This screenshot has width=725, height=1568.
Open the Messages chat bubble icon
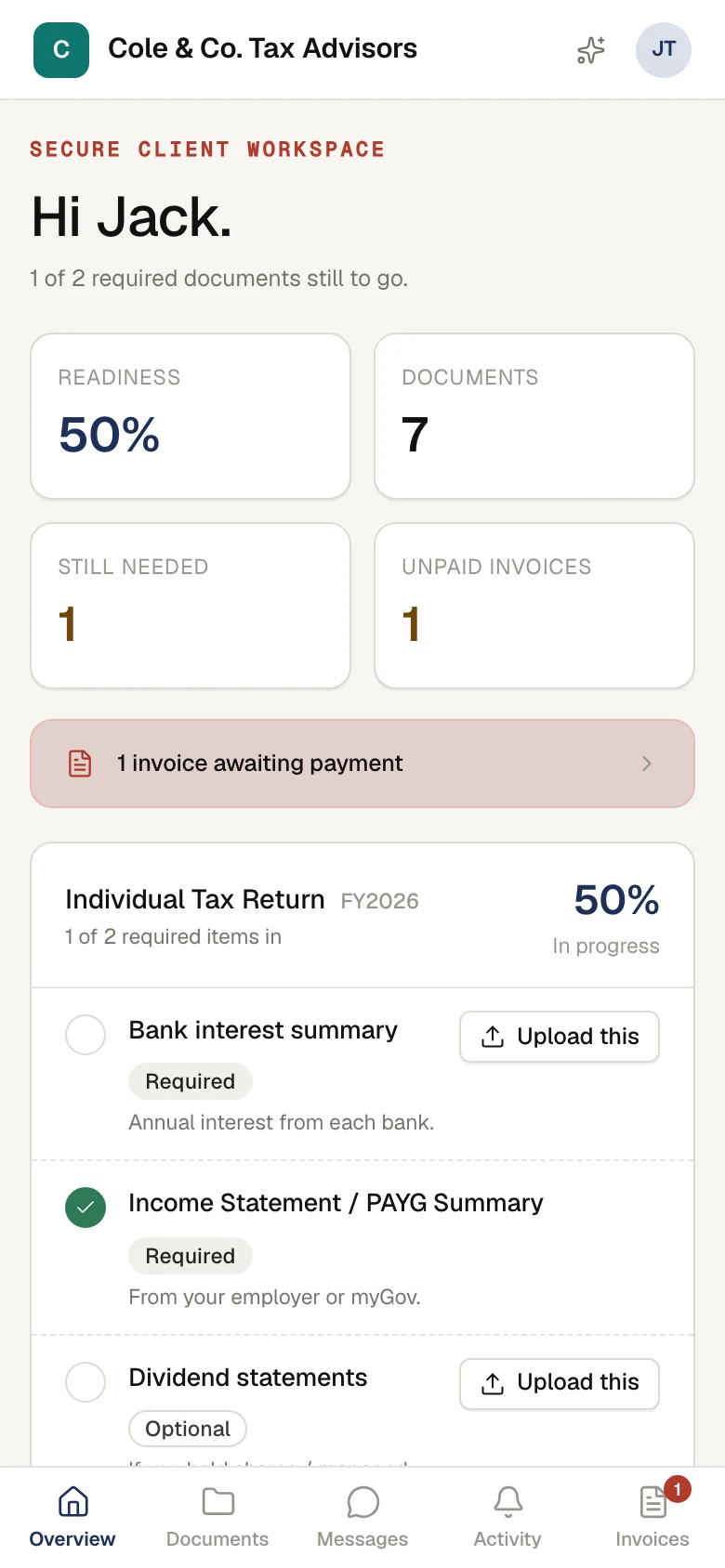362,1501
